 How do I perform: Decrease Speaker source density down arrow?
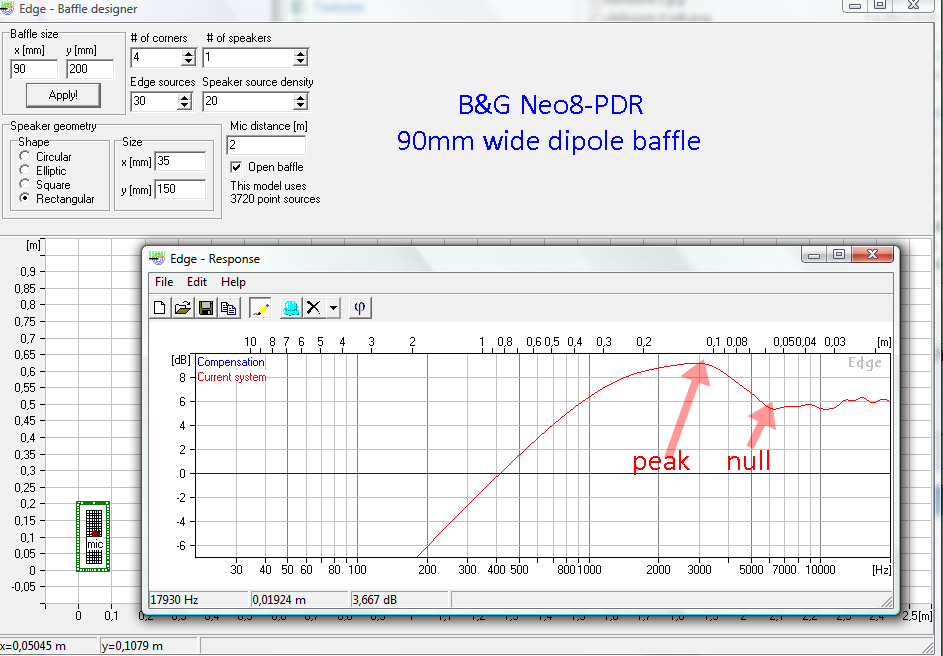click(x=300, y=105)
